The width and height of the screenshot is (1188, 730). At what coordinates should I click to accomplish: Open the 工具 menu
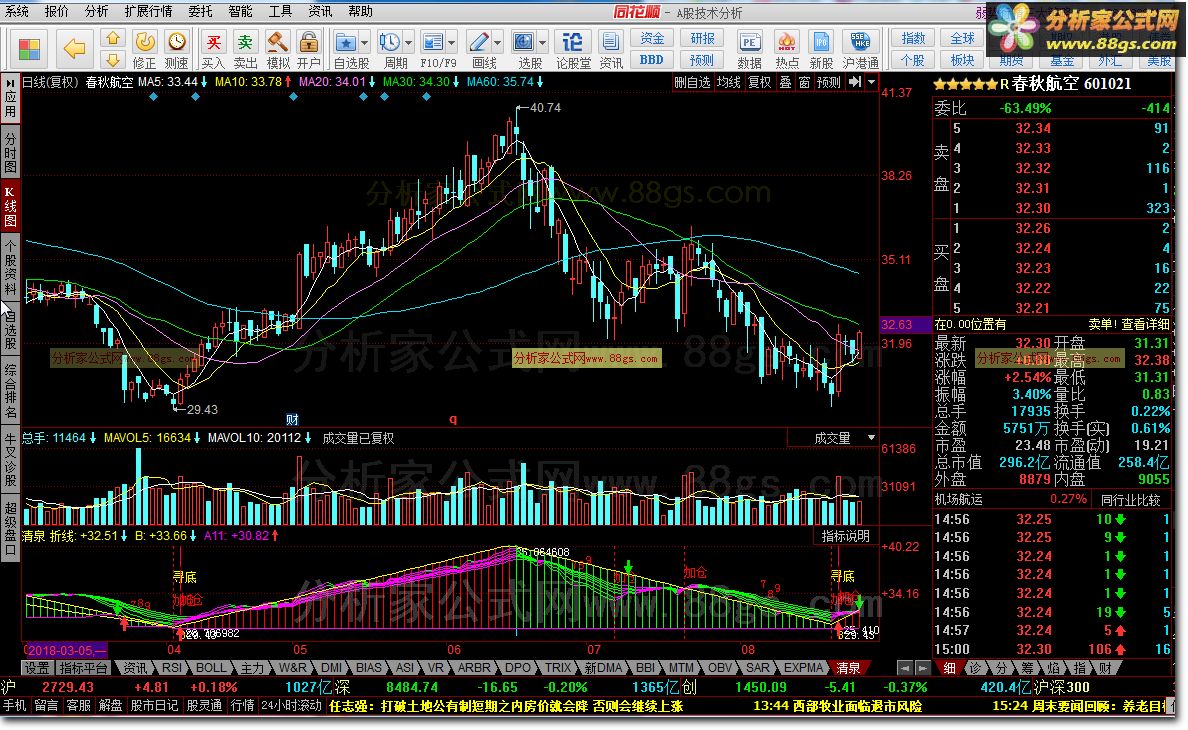(280, 11)
